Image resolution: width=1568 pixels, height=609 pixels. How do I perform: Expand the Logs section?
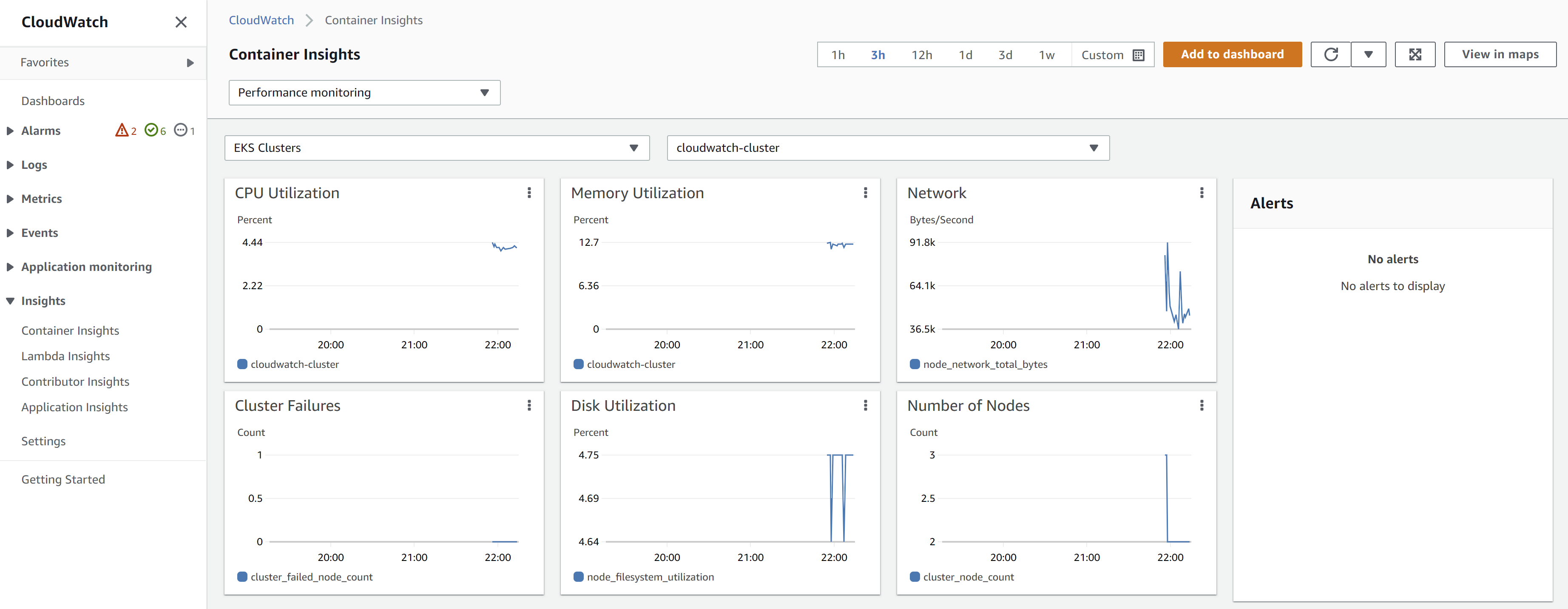click(x=10, y=165)
